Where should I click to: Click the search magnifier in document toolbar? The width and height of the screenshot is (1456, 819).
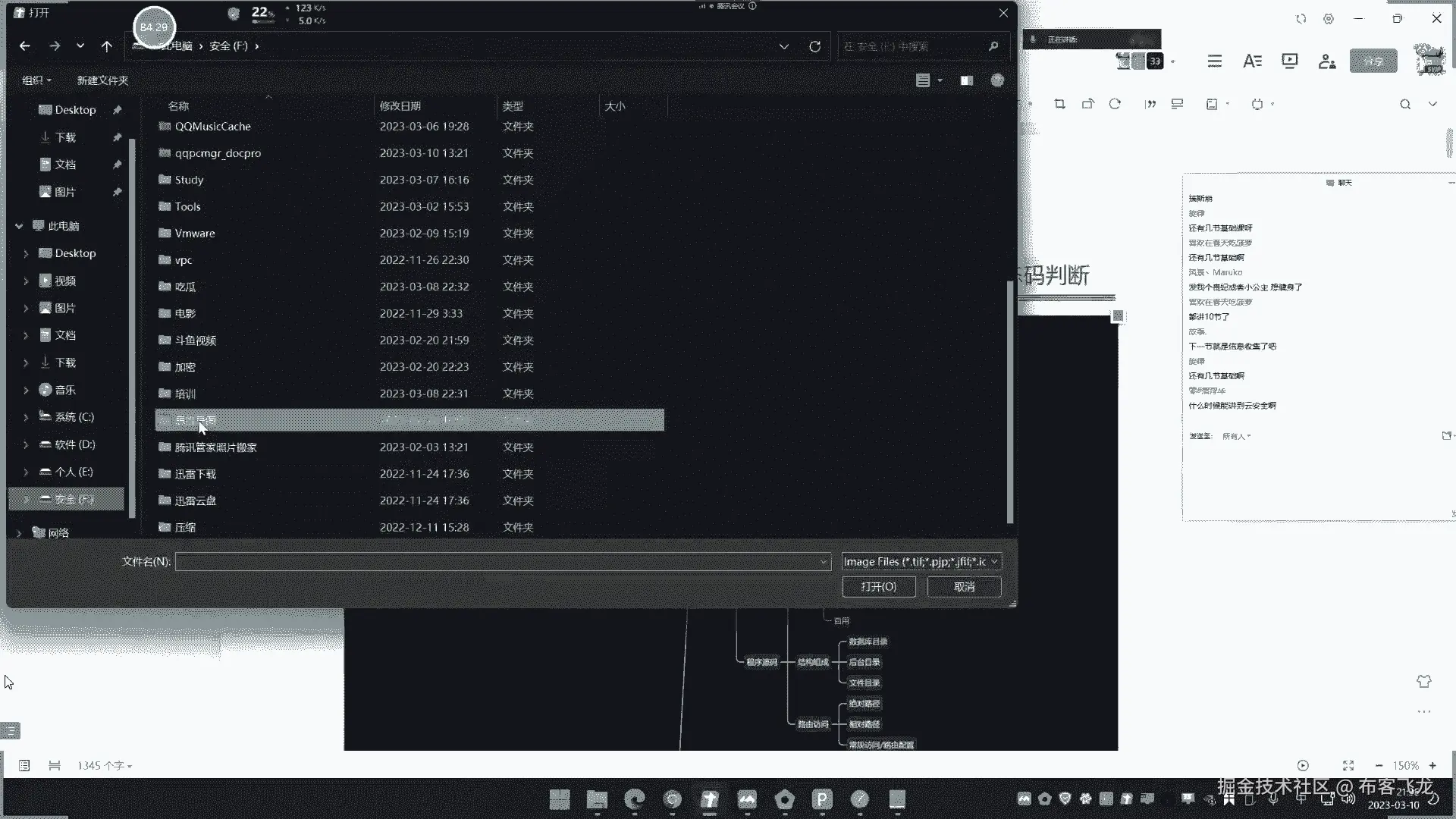click(1404, 104)
